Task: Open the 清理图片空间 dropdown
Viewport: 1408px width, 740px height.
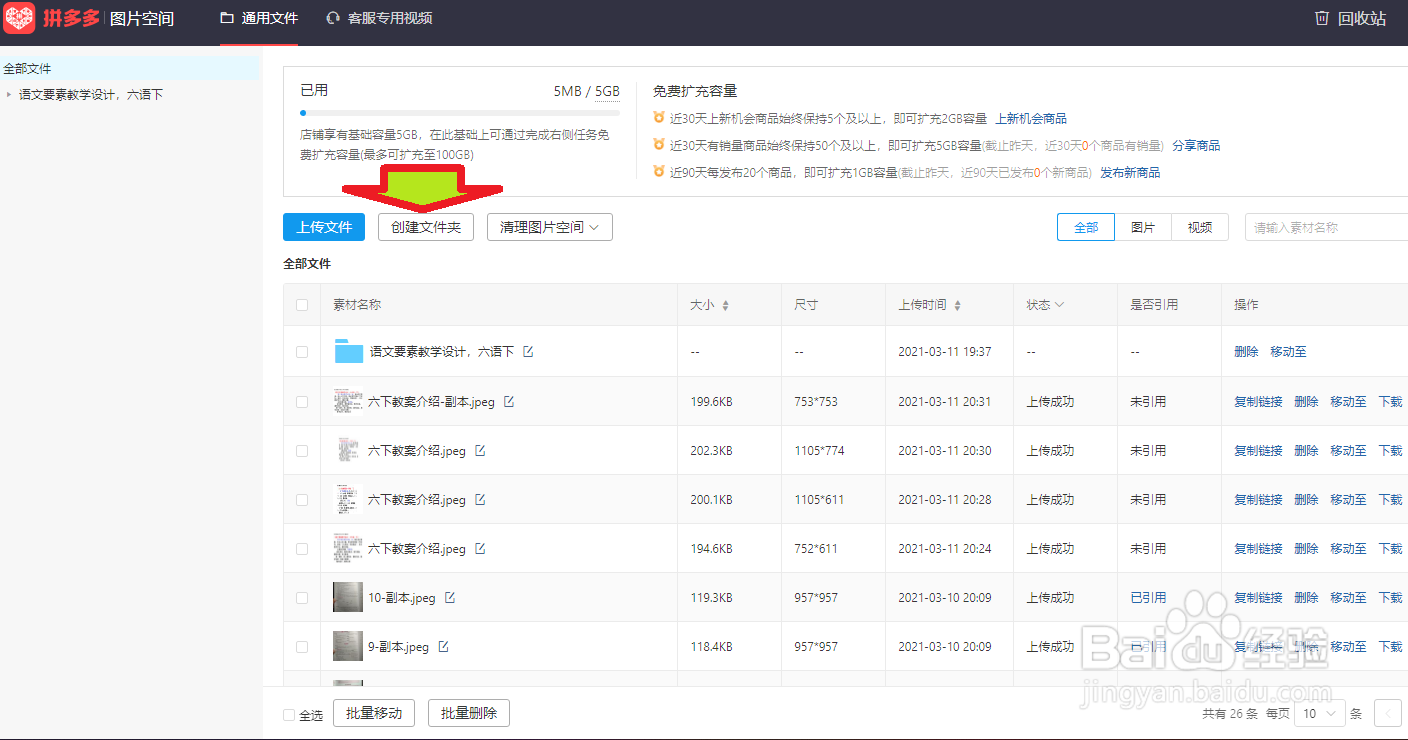Action: click(x=549, y=227)
